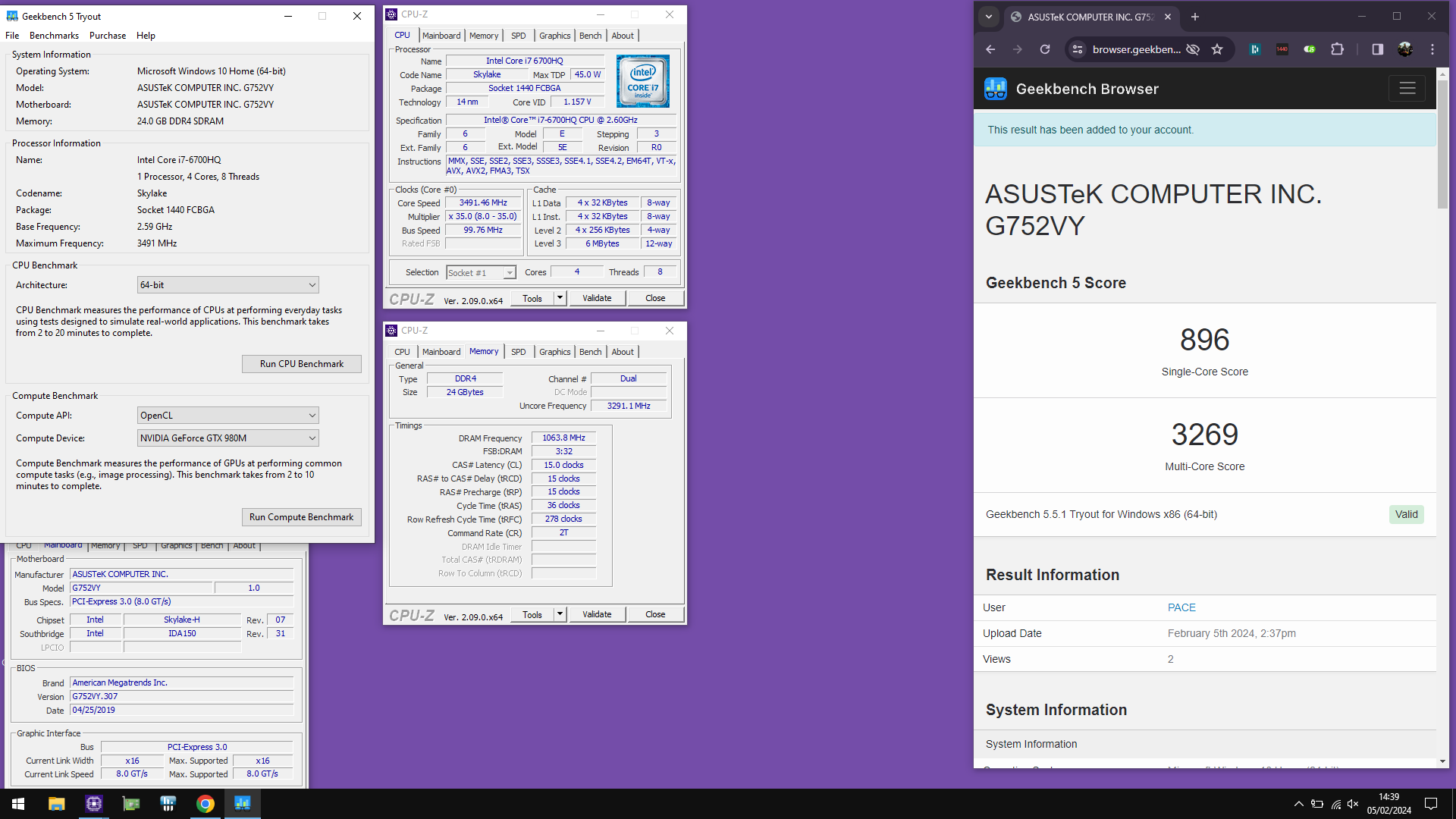Expand Tools dropdown arrow in top CPU-Z

(560, 298)
